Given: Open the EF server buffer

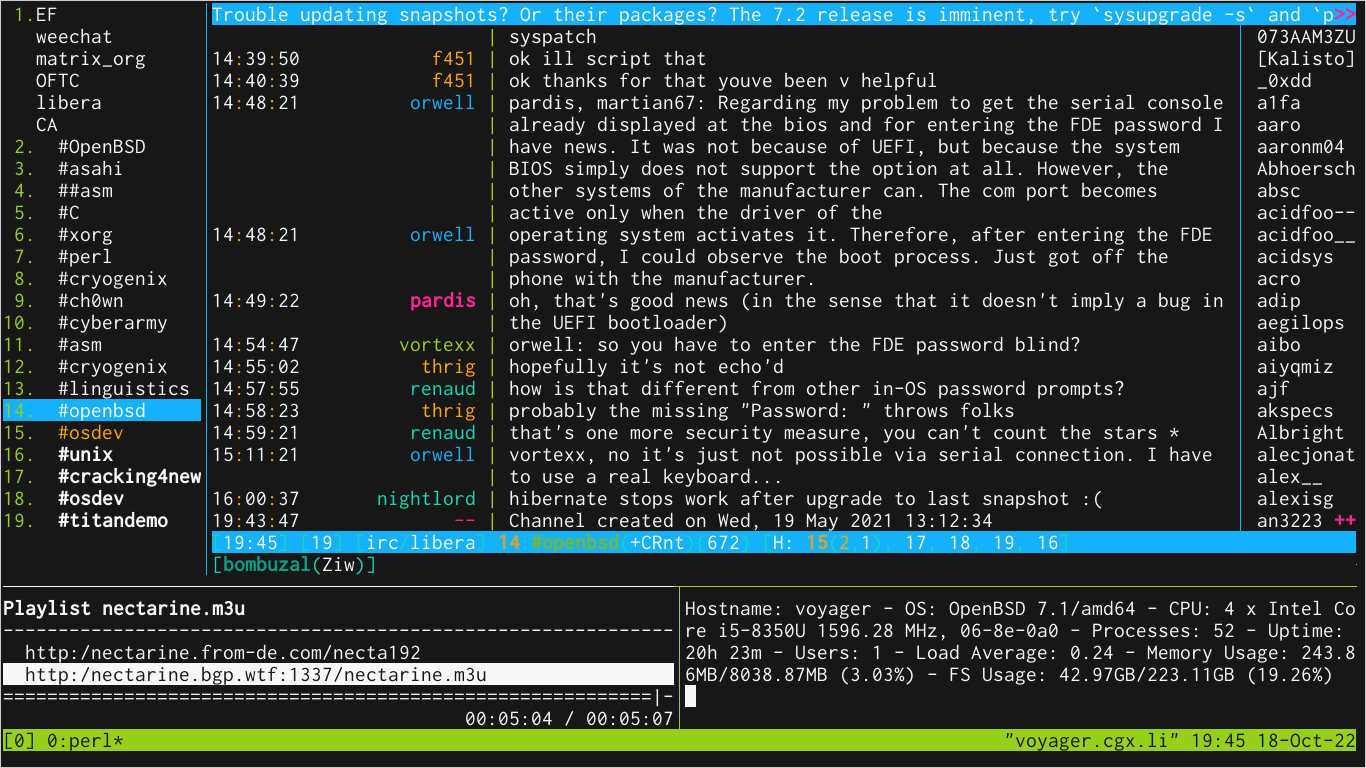Looking at the screenshot, I should 47,15.
